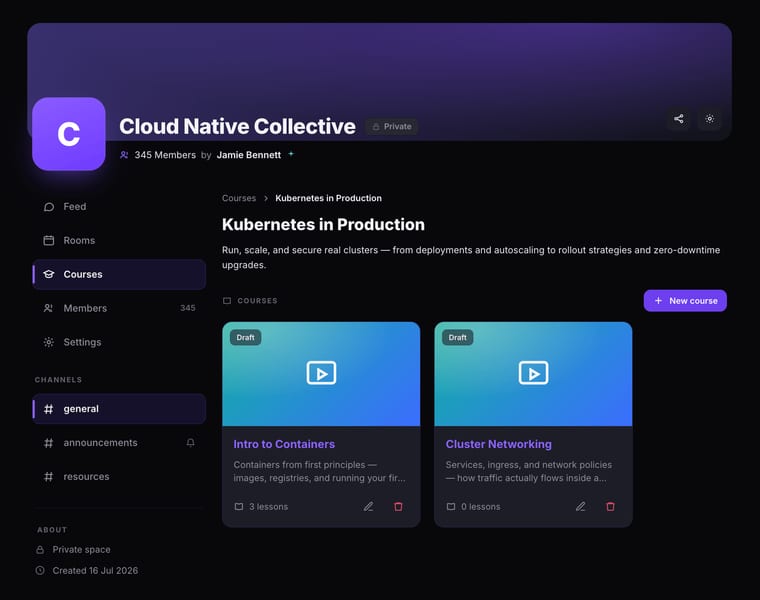Click the lock icon beside Private space
The height and width of the screenshot is (600, 760).
tap(40, 550)
